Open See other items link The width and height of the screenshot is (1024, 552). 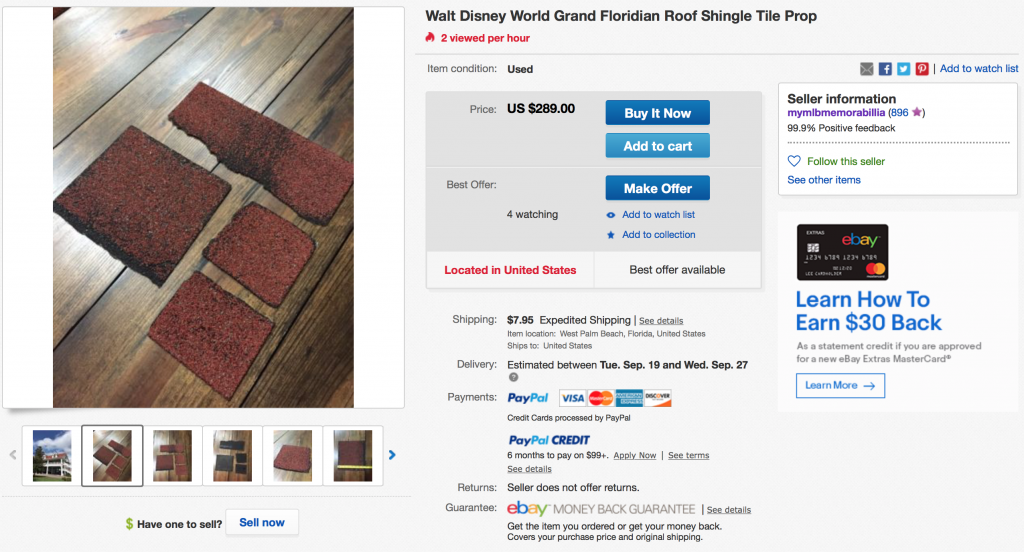[x=824, y=180]
